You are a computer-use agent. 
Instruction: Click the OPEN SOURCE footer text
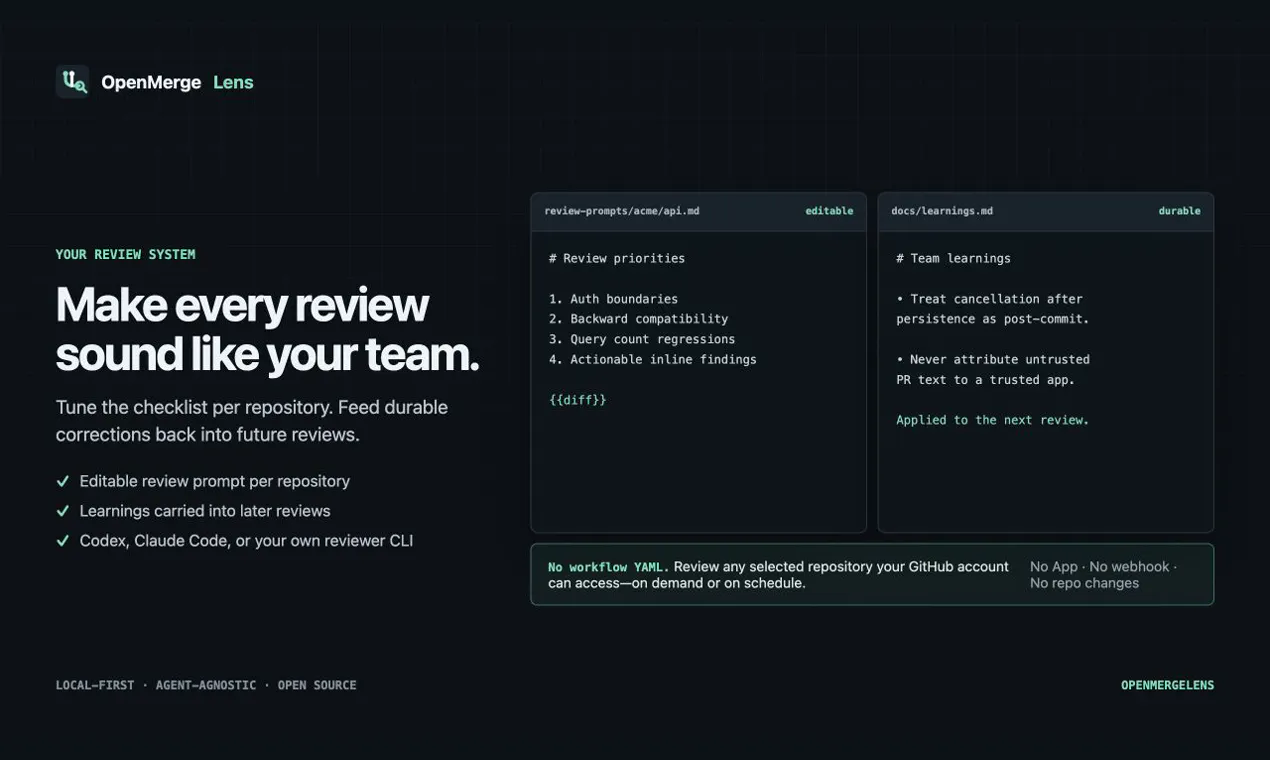pos(317,685)
